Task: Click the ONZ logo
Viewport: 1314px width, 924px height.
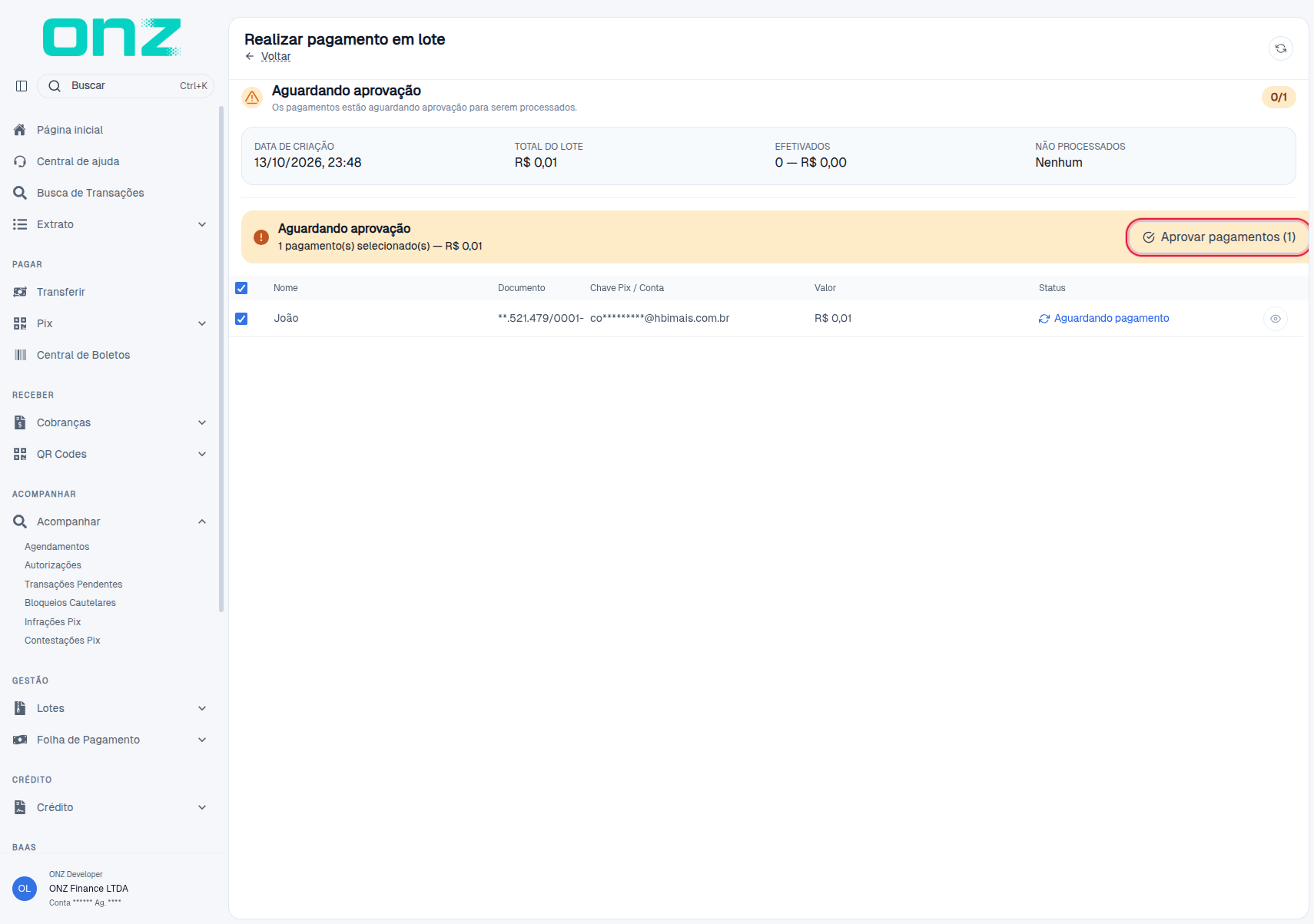Action: point(111,38)
